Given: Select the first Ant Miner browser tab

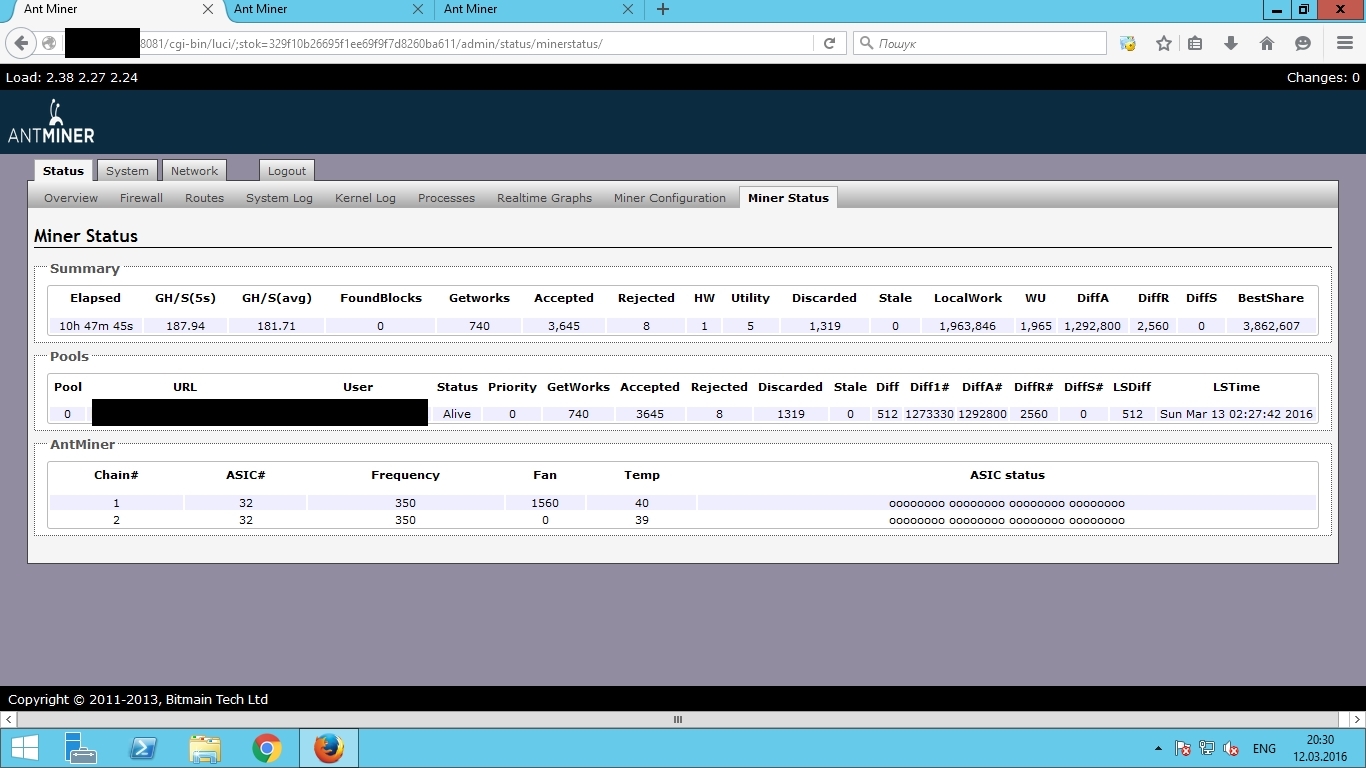Looking at the screenshot, I should [x=110, y=9].
